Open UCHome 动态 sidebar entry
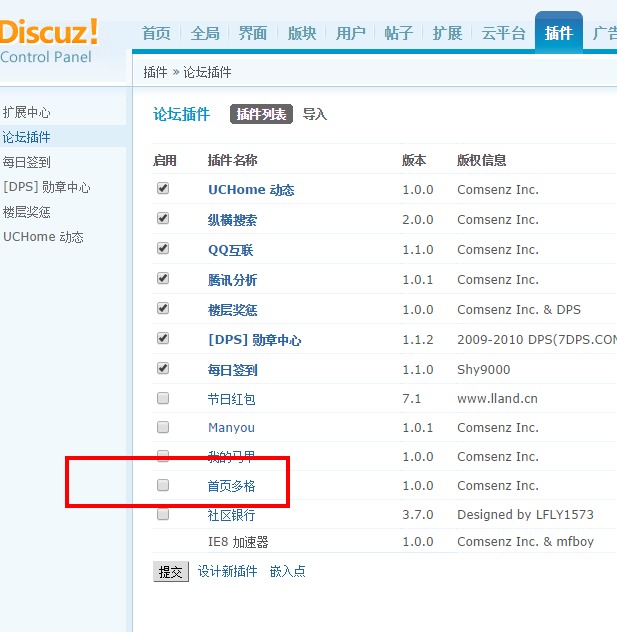617x632 pixels. coord(43,237)
